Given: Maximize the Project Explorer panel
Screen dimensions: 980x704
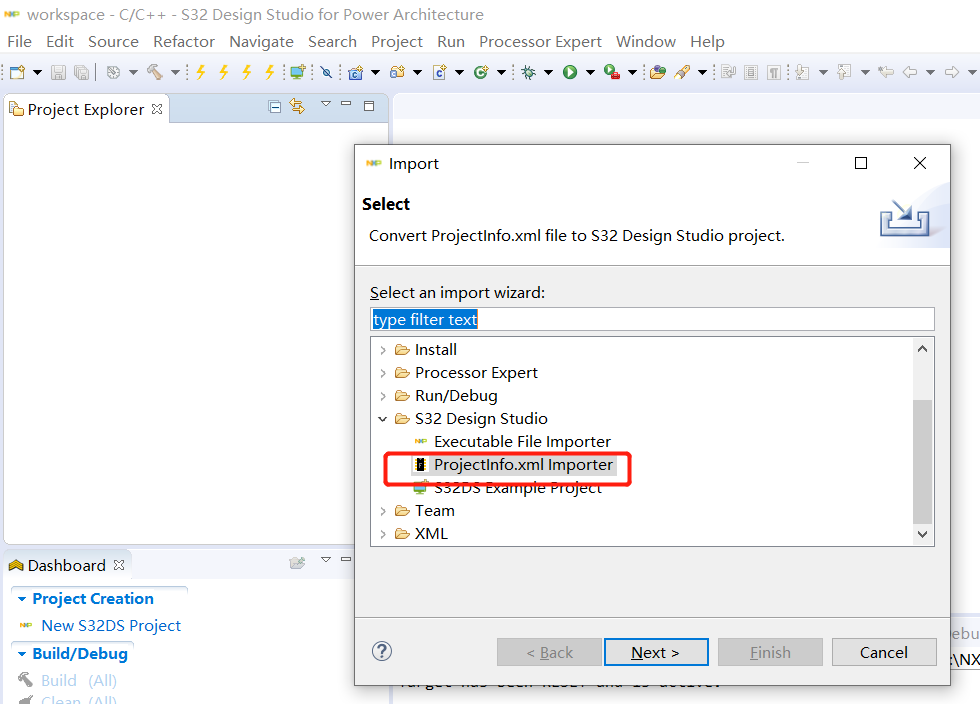Looking at the screenshot, I should click(369, 106).
